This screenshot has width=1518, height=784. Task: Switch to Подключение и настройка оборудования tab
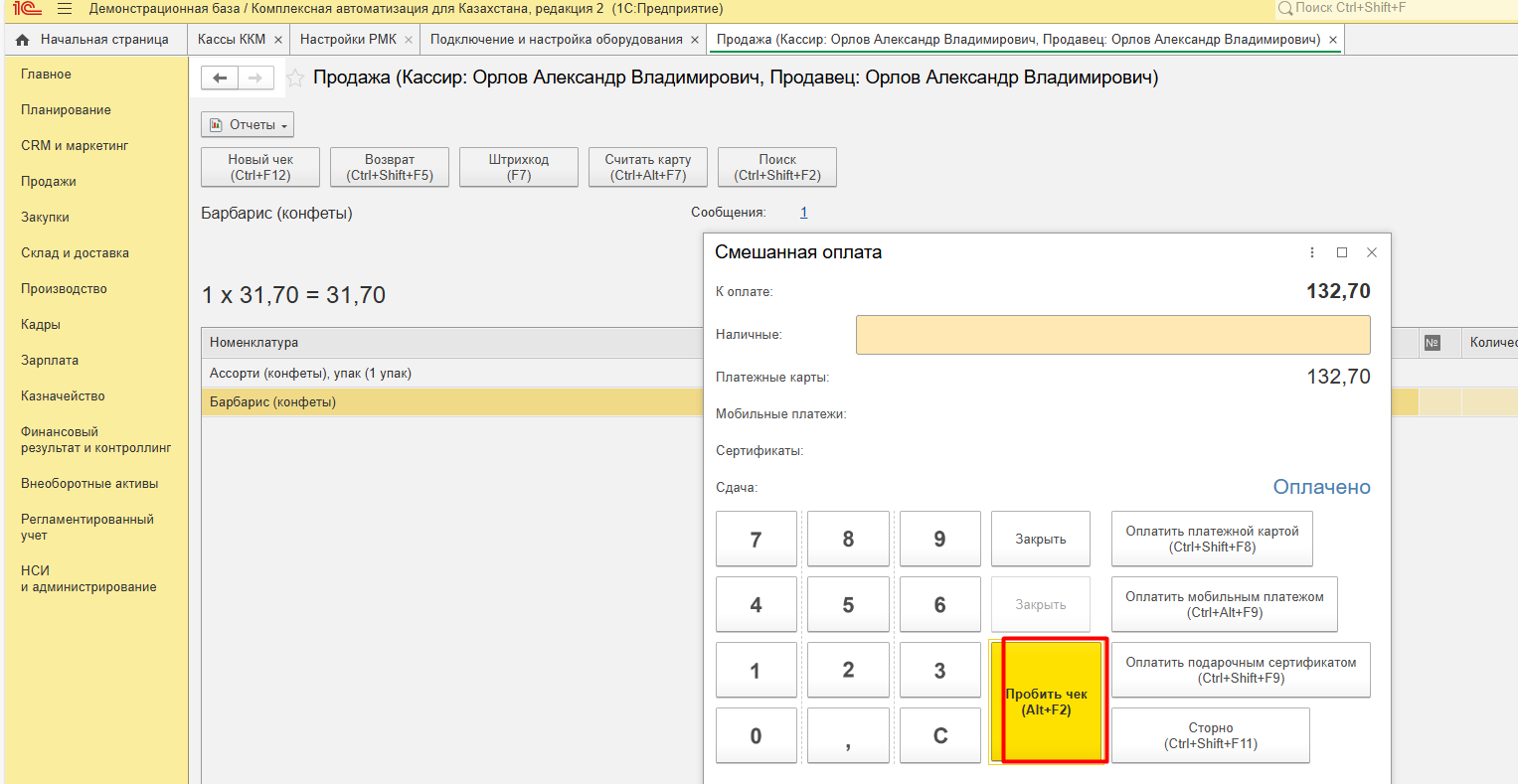556,40
